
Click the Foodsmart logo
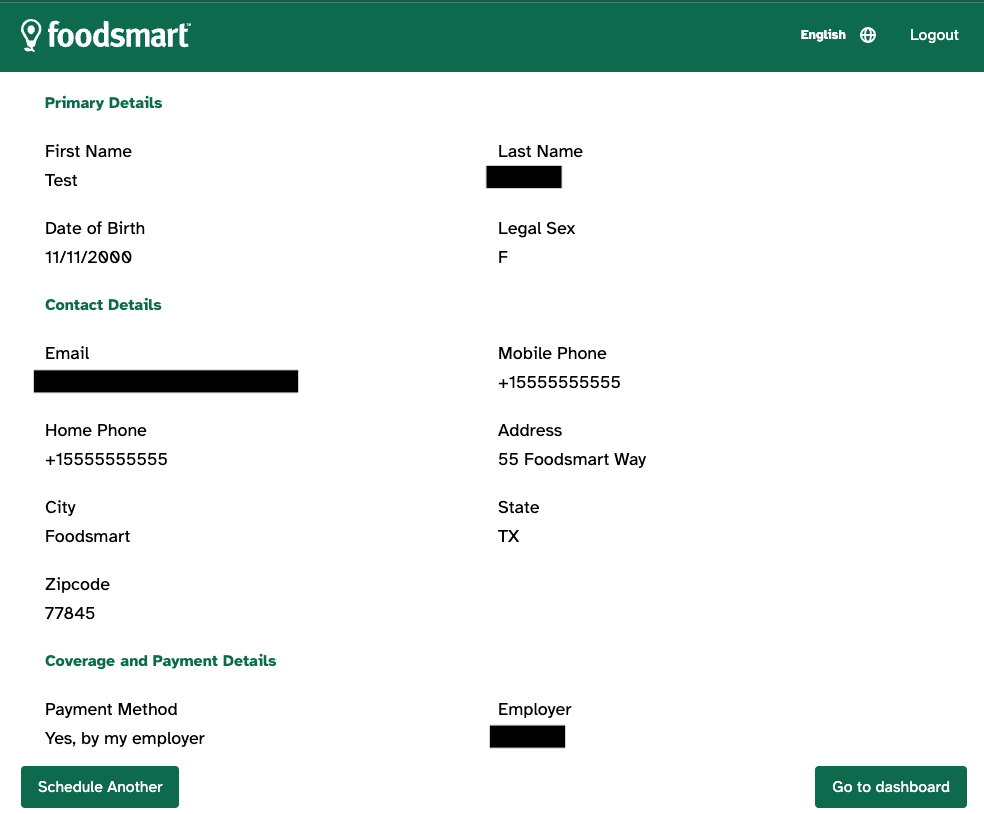105,35
